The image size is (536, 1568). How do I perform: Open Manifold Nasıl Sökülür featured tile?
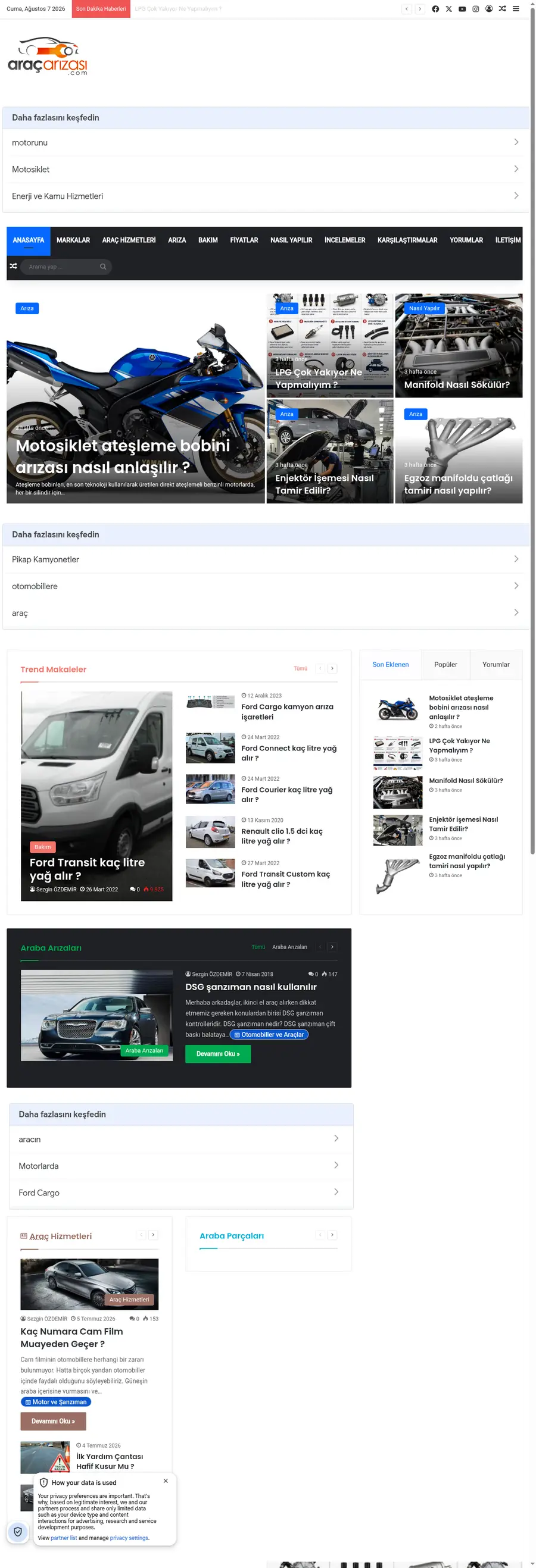pos(459,346)
